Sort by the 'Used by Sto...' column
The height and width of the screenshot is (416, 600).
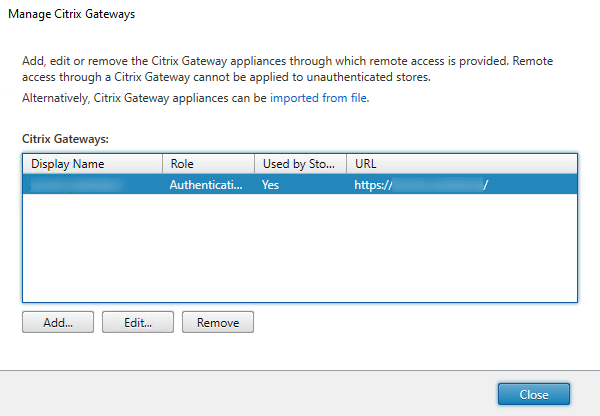[299, 163]
